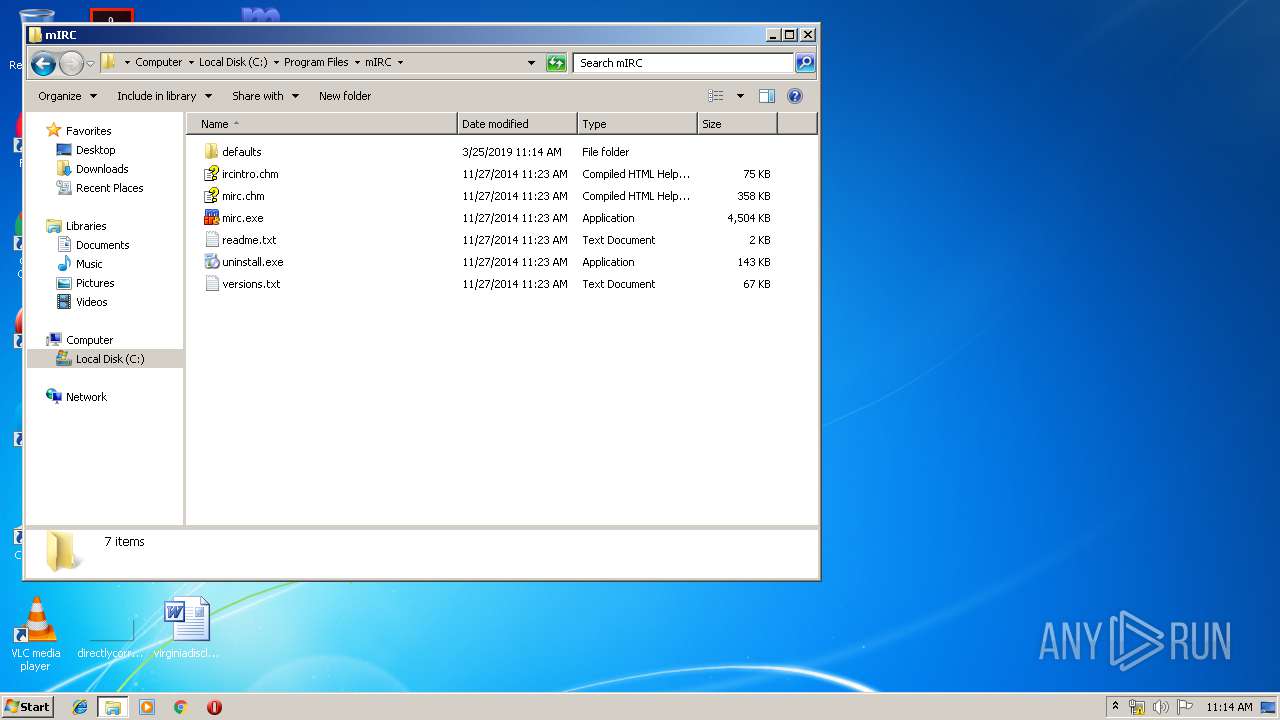1280x720 pixels.
Task: Open Downloads in Favorites
Action: [102, 169]
